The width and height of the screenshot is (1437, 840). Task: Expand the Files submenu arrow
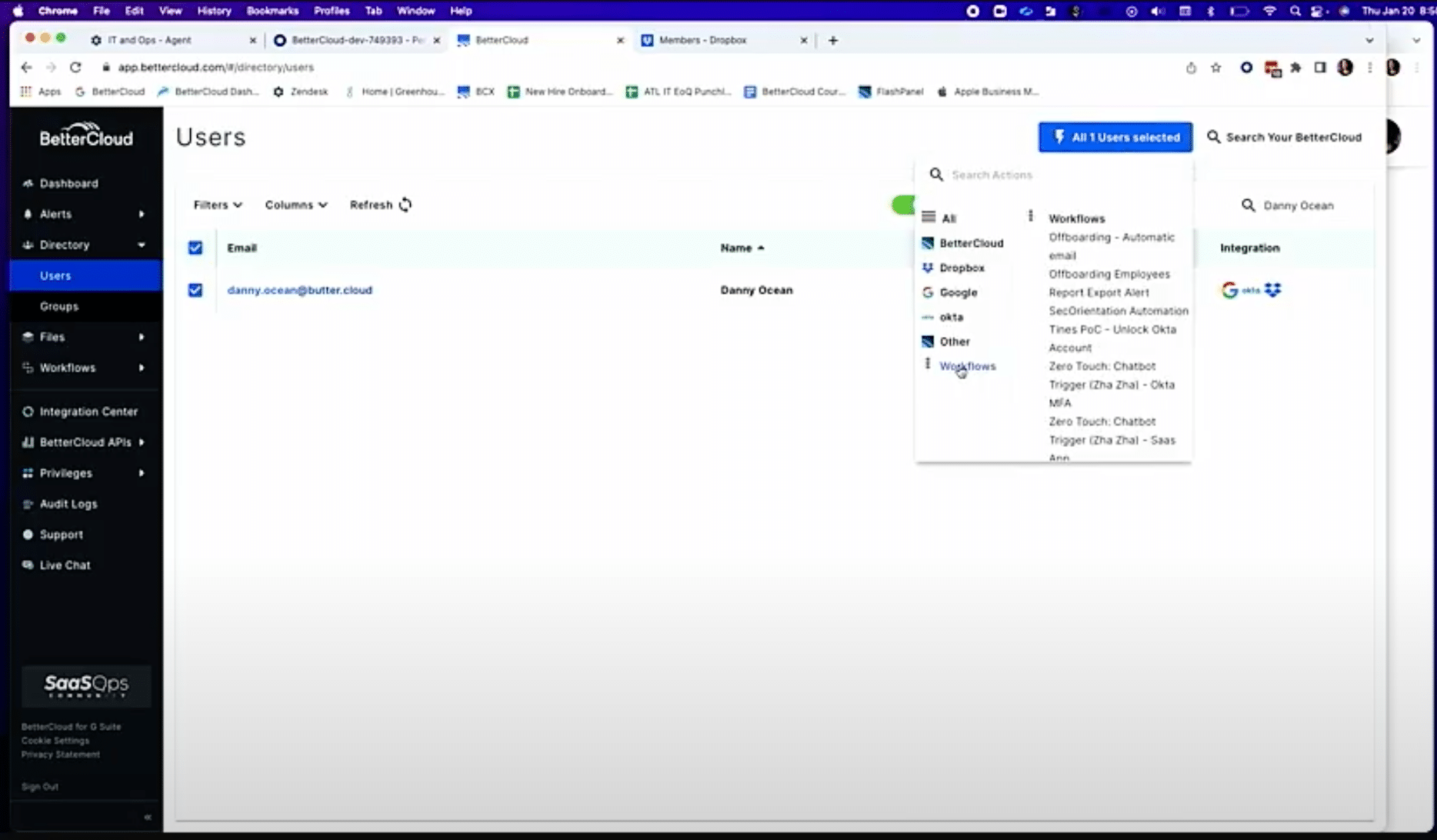142,337
